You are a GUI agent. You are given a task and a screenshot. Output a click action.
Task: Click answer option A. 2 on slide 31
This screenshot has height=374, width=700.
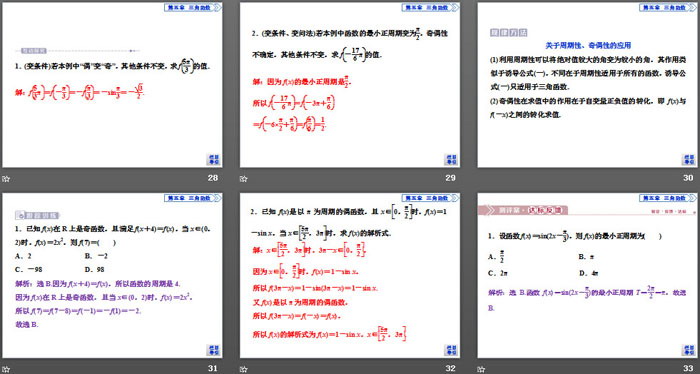(23, 256)
